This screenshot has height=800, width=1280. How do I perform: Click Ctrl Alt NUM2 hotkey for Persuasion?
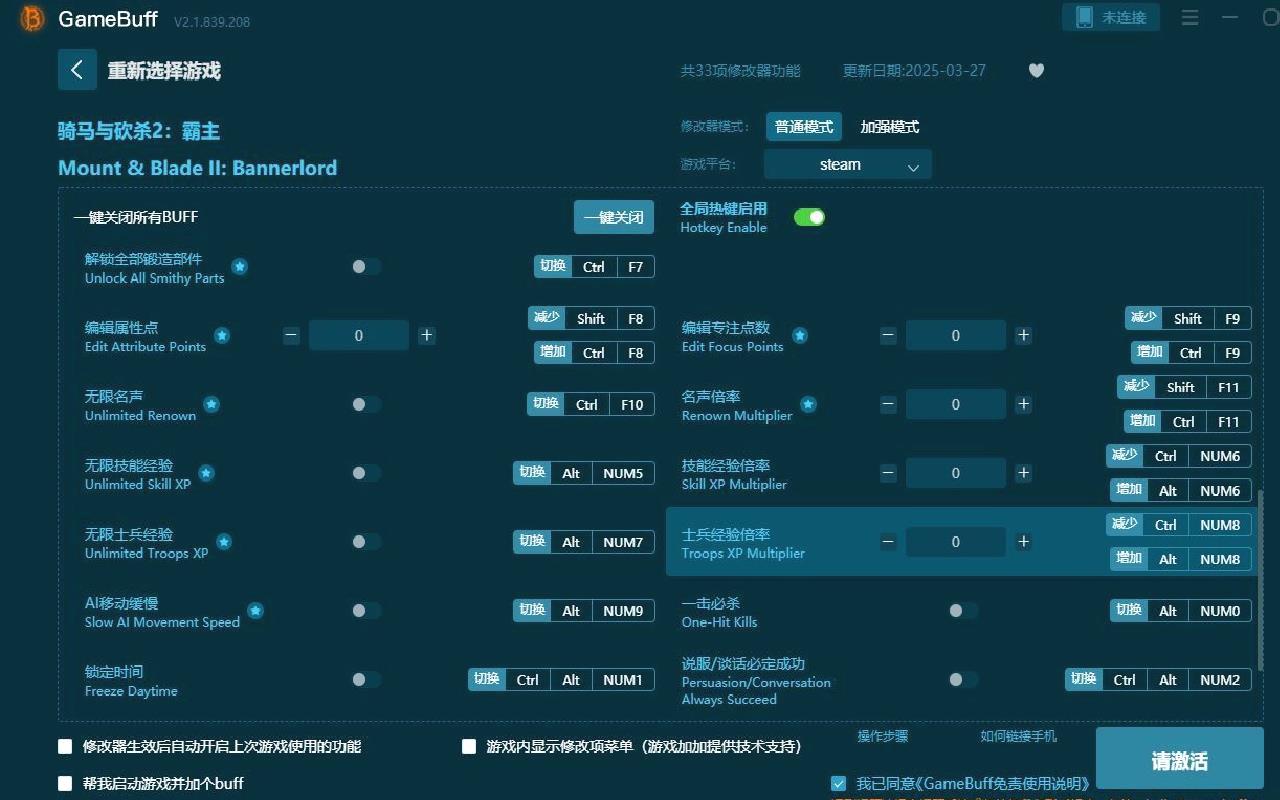(x=1158, y=680)
